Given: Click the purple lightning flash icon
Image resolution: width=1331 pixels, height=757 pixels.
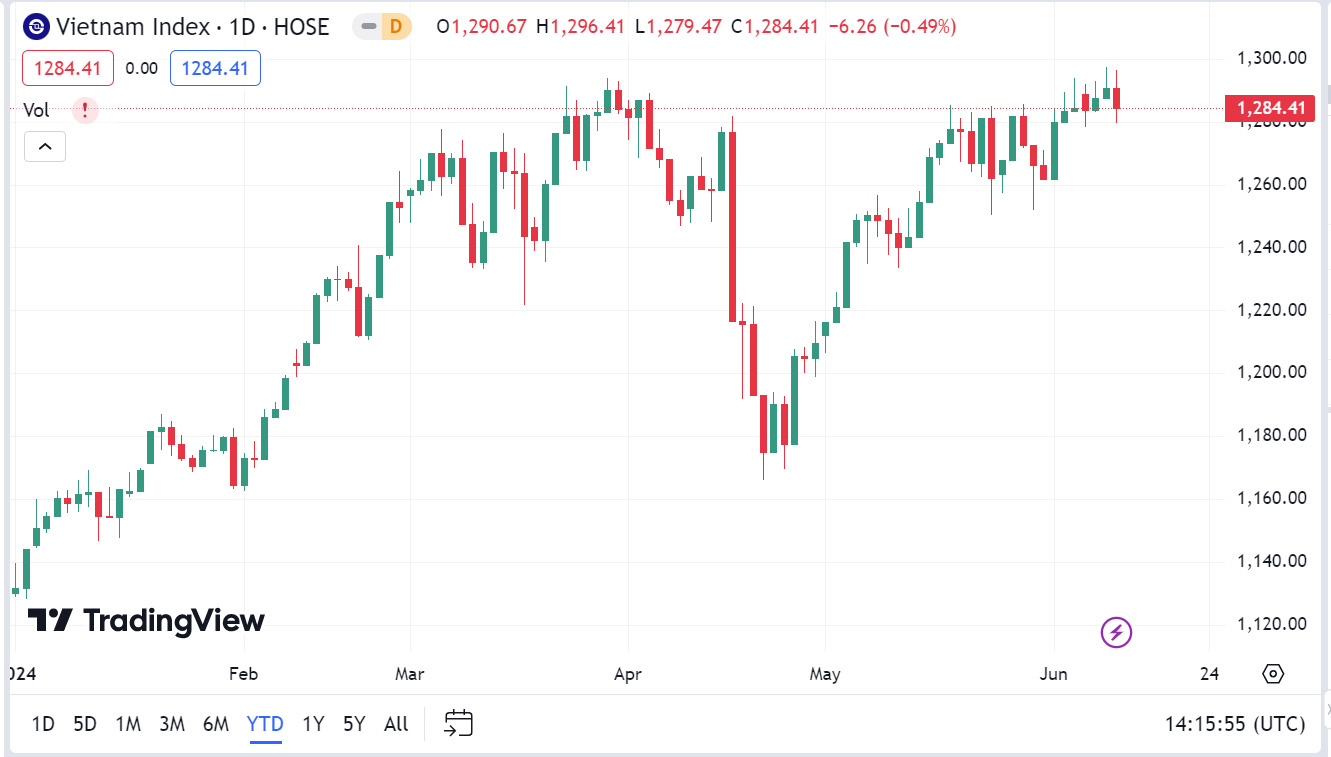Looking at the screenshot, I should 1116,632.
